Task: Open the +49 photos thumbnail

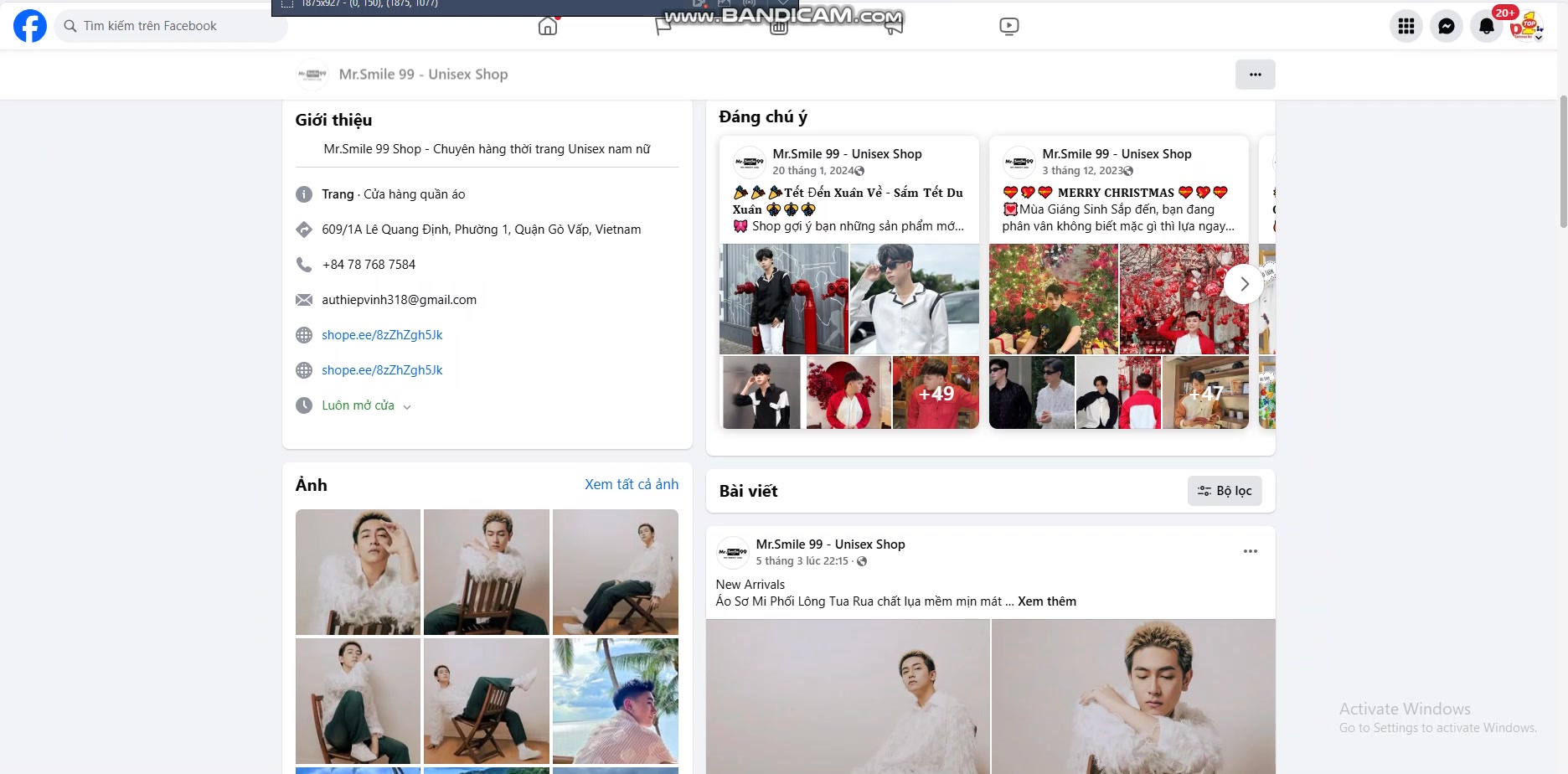Action: 936,392
